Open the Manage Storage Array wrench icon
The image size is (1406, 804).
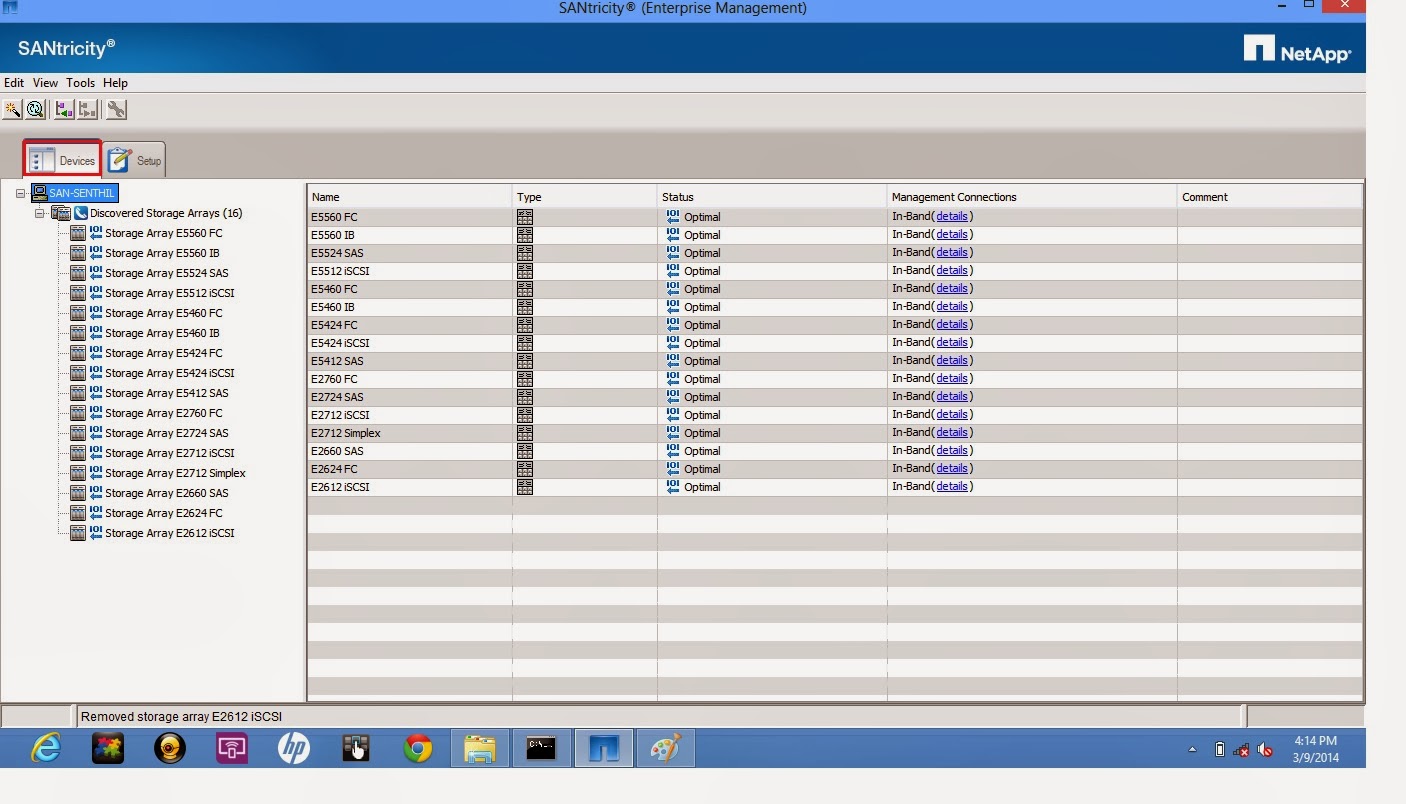point(116,109)
